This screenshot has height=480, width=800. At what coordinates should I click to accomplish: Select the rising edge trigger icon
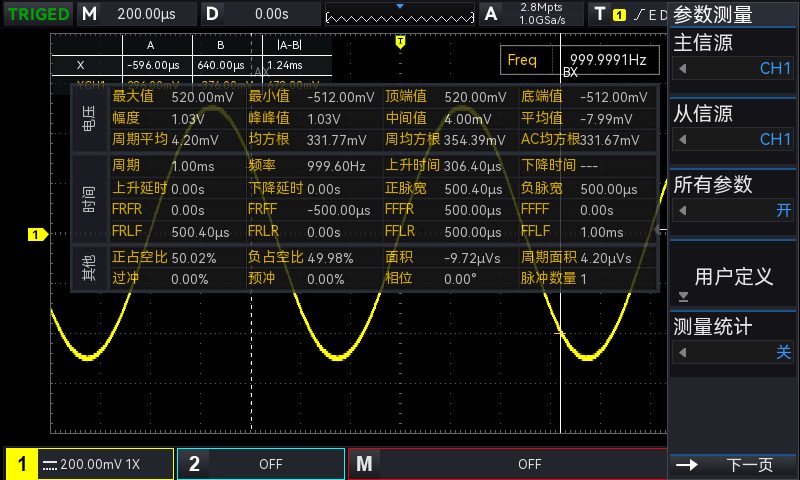639,14
